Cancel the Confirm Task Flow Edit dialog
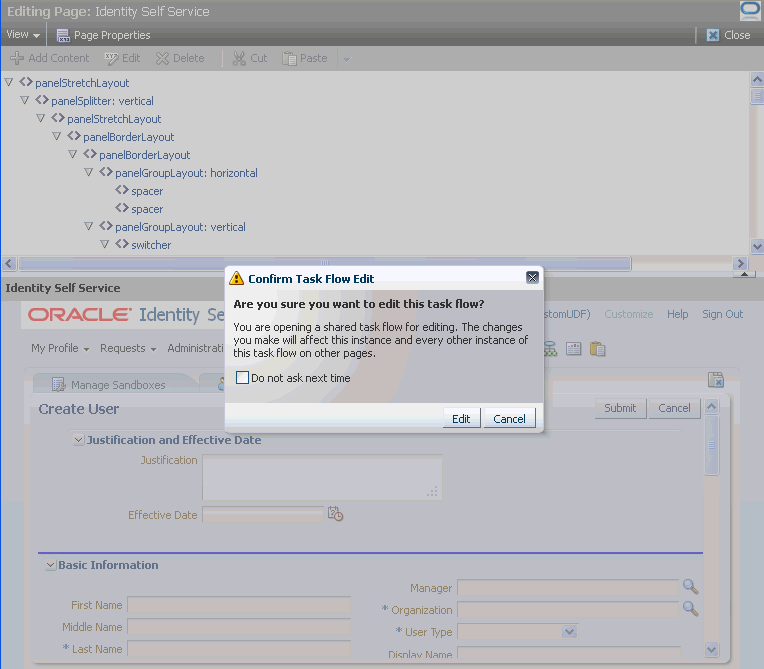Viewport: 764px width, 669px height. (x=509, y=419)
